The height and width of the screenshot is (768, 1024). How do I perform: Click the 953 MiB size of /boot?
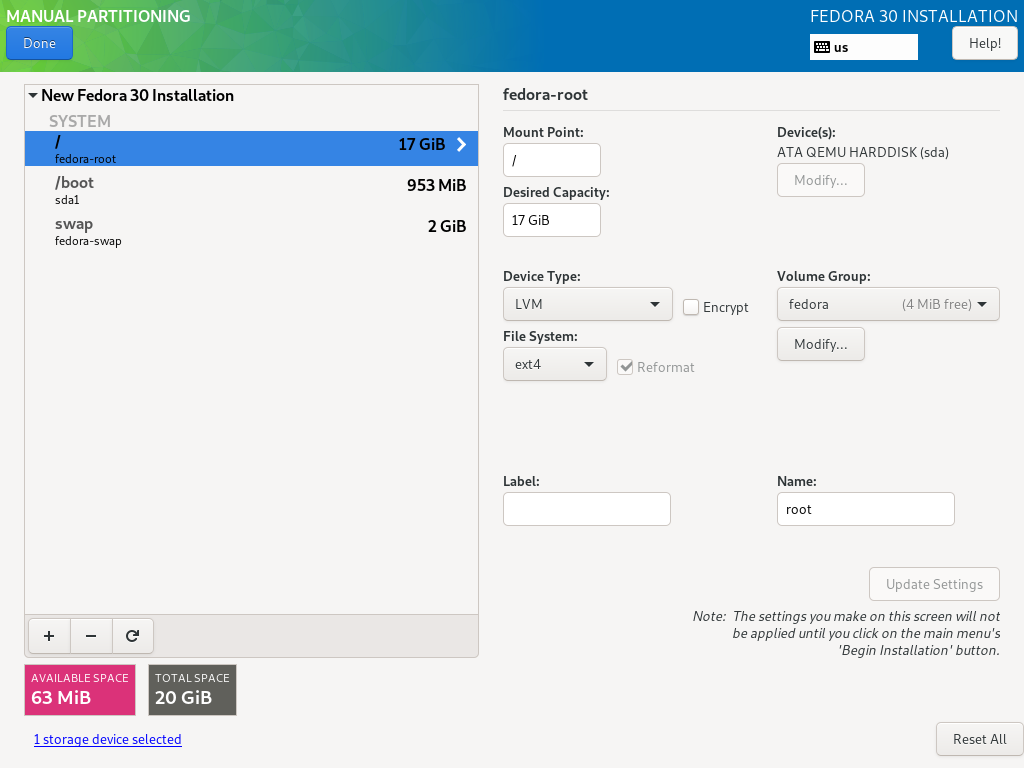(x=436, y=185)
